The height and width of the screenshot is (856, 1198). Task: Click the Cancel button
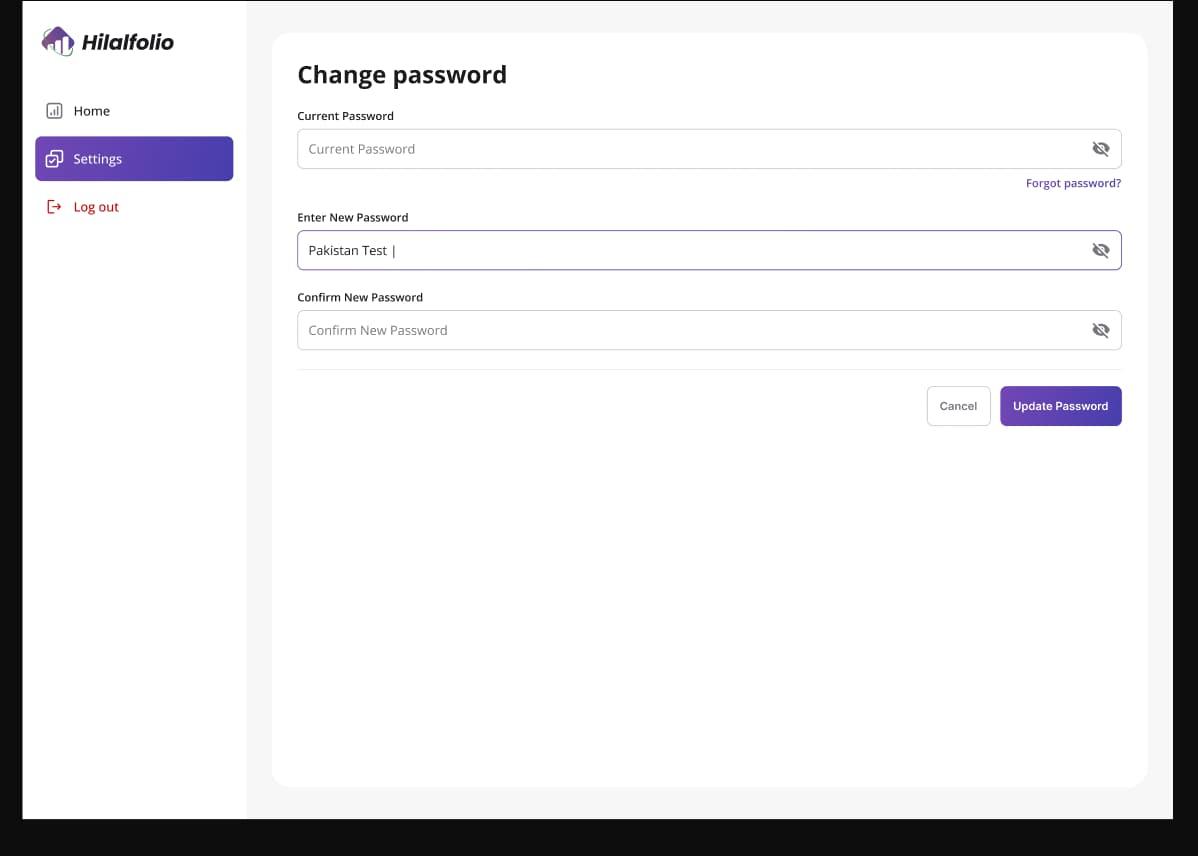tap(958, 406)
